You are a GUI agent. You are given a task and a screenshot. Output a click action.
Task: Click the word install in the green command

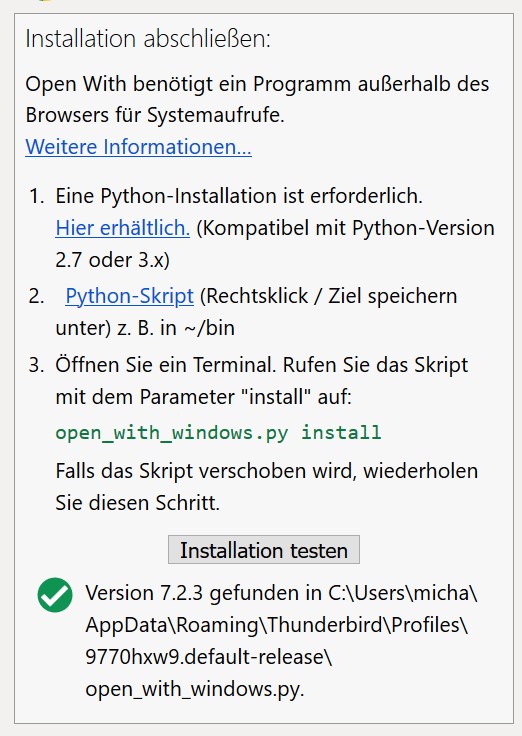(341, 432)
